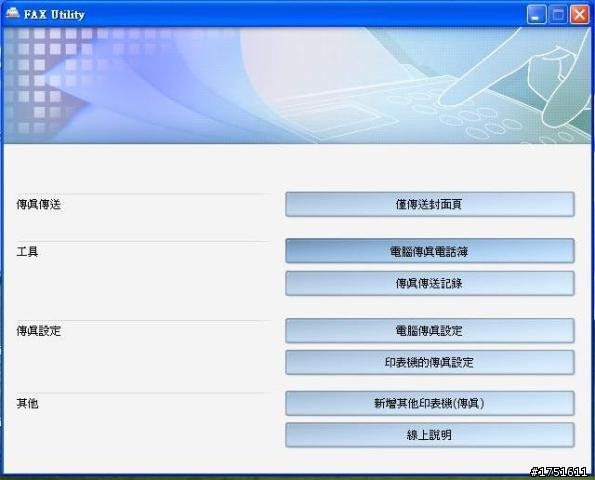595x480 pixels.
Task: Click the 工具 section label
Action: [27, 251]
